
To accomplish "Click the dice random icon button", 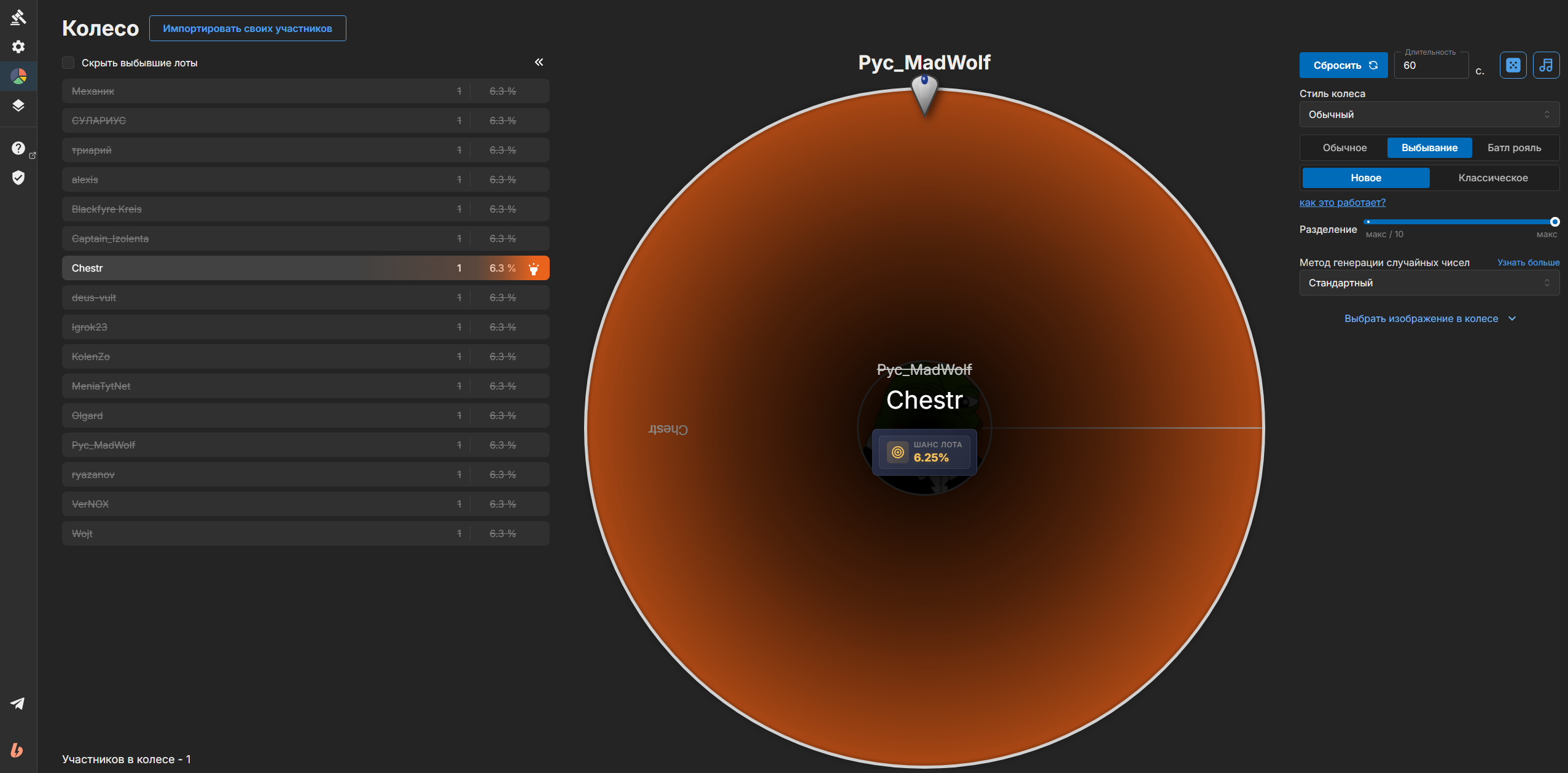I will pyautogui.click(x=1513, y=65).
